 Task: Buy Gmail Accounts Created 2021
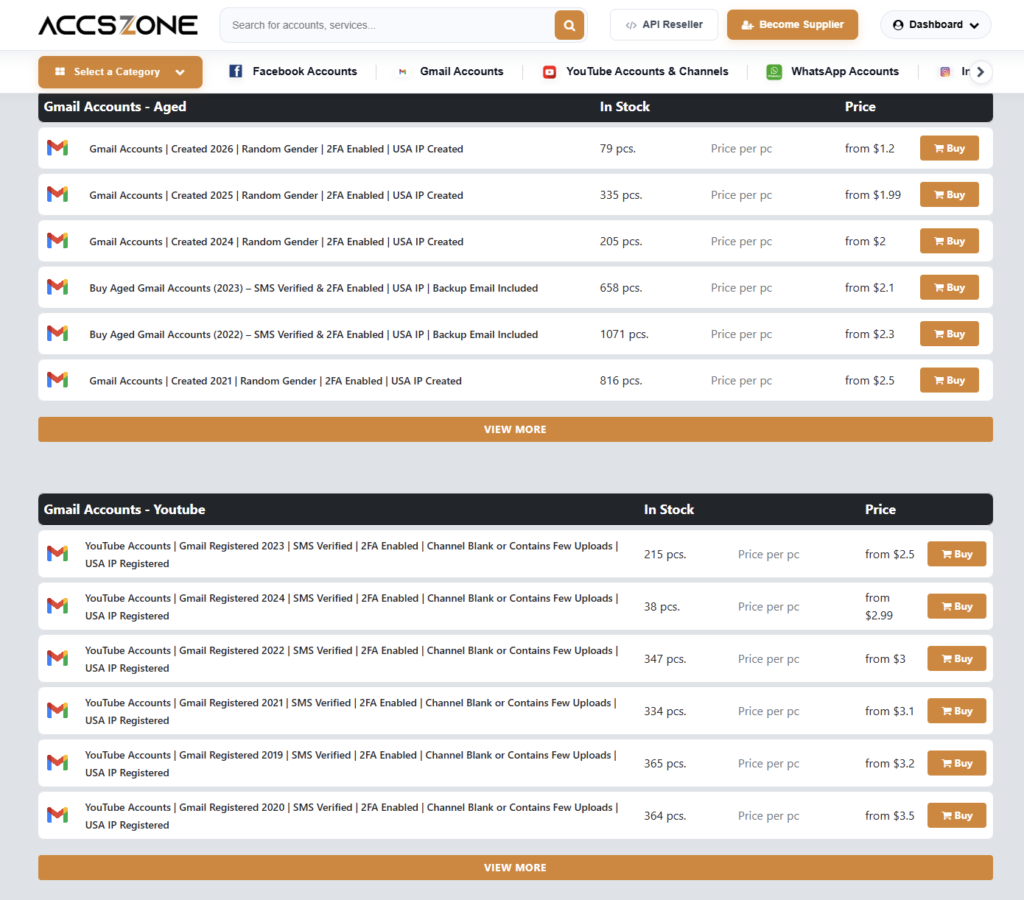pos(949,380)
